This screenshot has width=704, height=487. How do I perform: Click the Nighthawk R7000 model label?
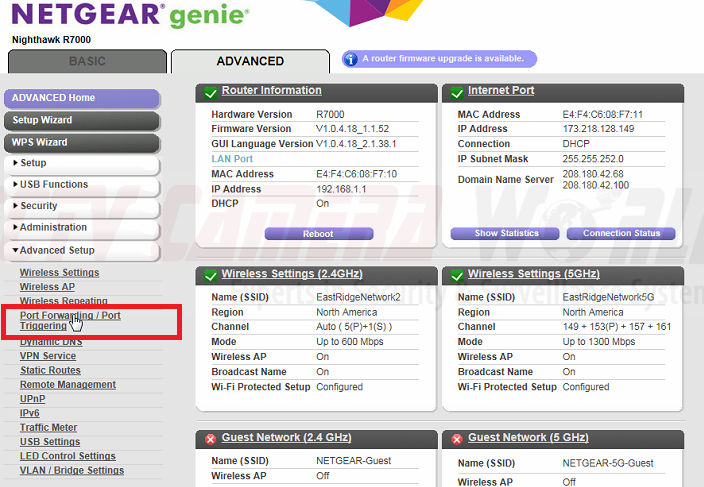51,40
